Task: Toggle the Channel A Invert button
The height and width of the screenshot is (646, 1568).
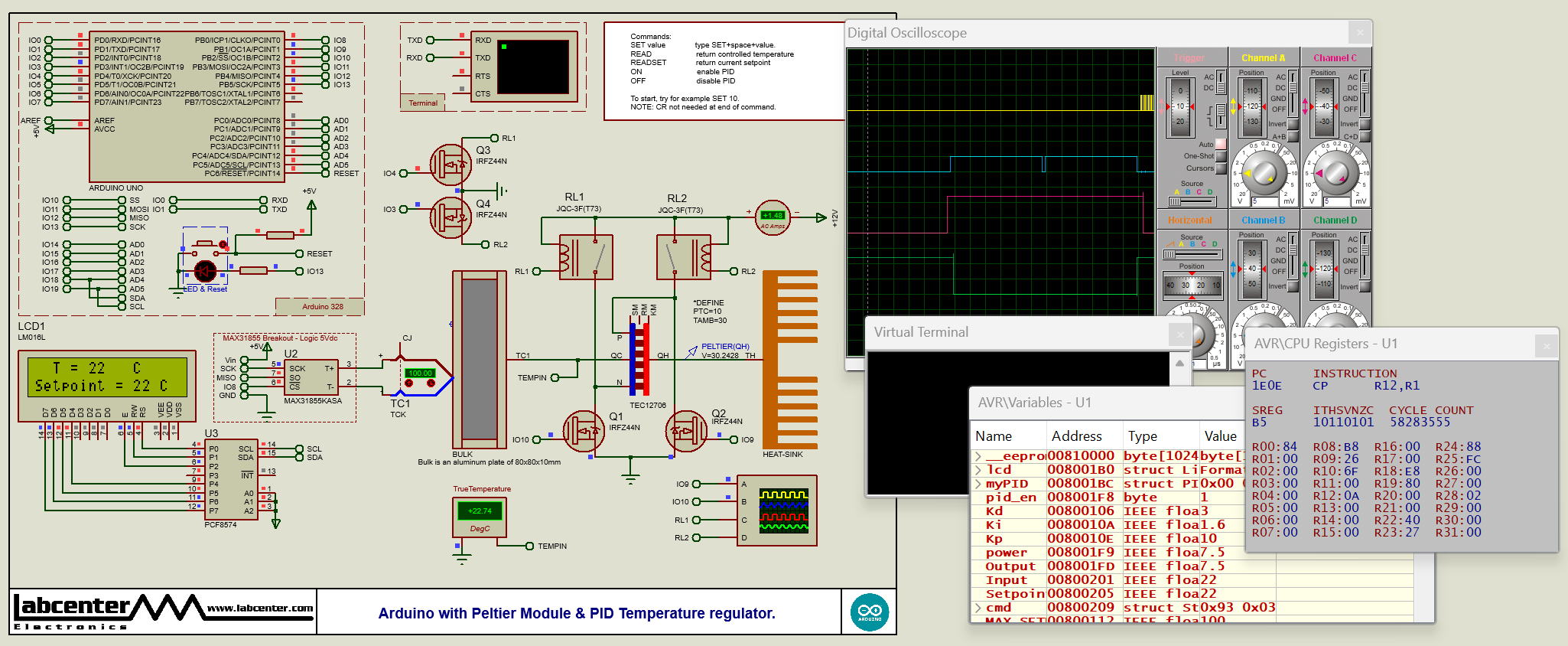Action: [x=1293, y=124]
